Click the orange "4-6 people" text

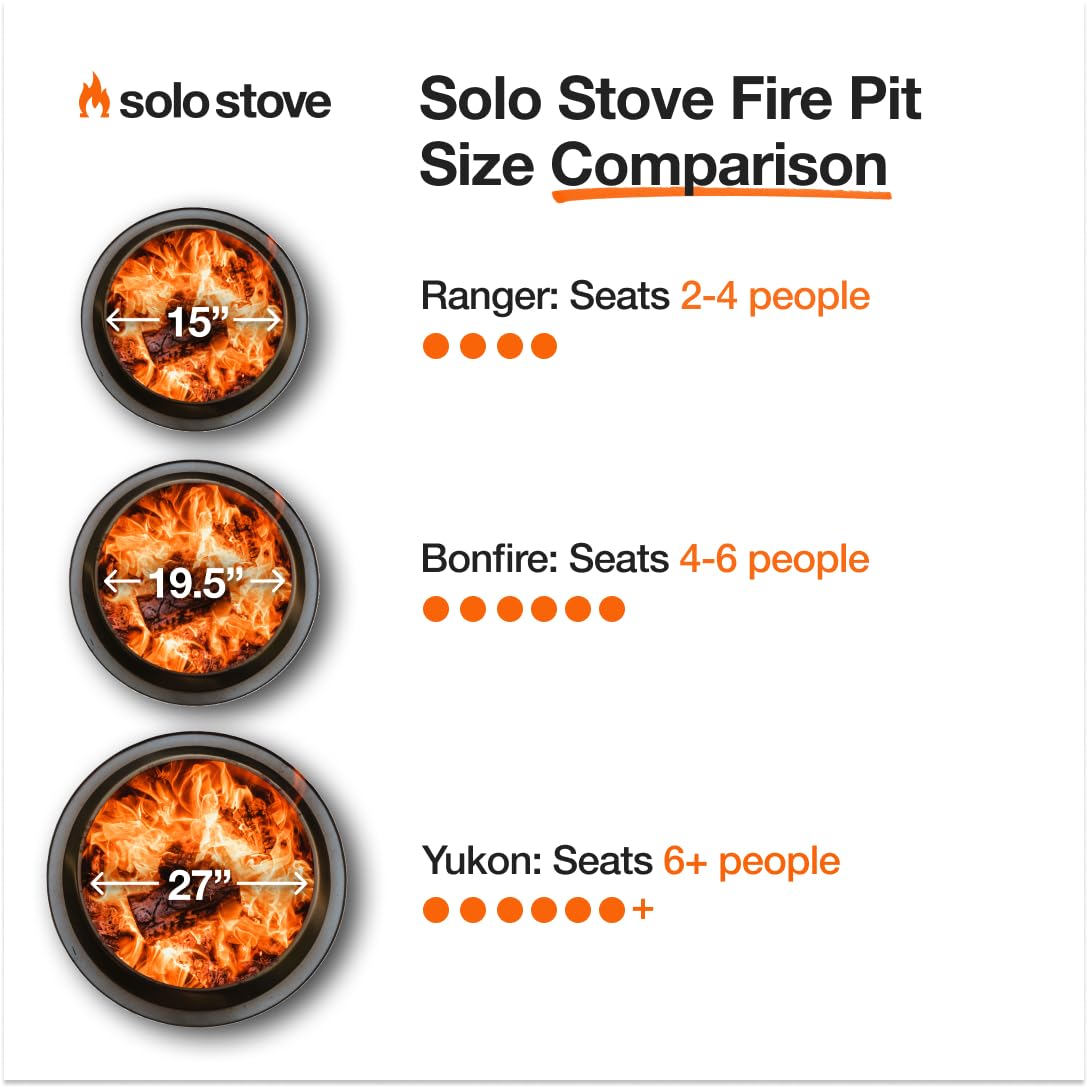pyautogui.click(x=774, y=559)
